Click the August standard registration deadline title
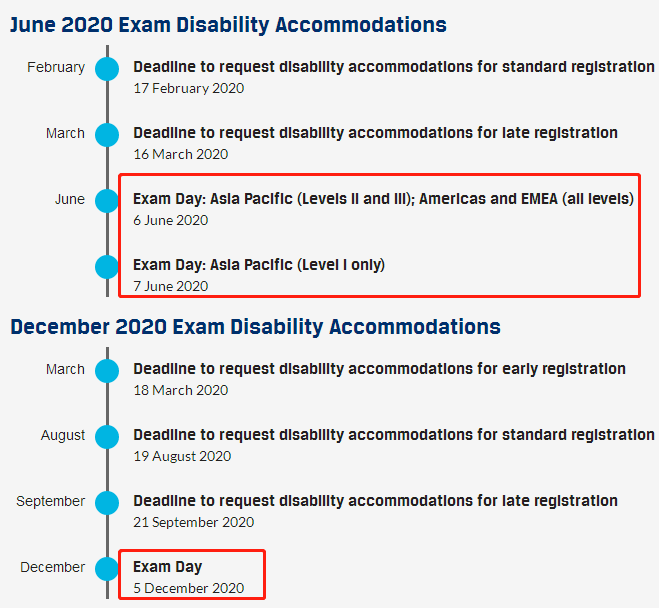The height and width of the screenshot is (608, 659). tap(394, 435)
